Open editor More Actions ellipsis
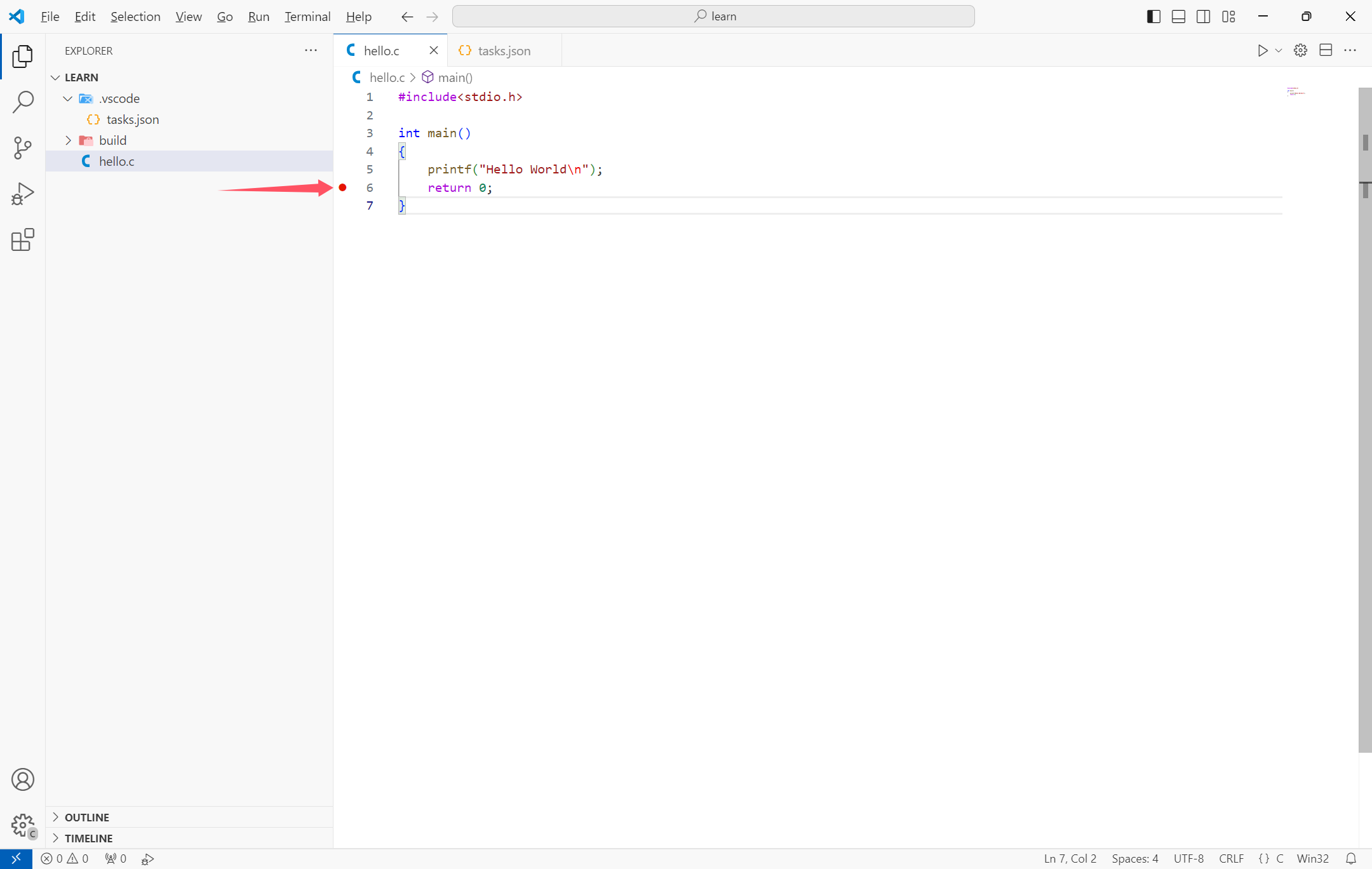1372x869 pixels. 1350,51
